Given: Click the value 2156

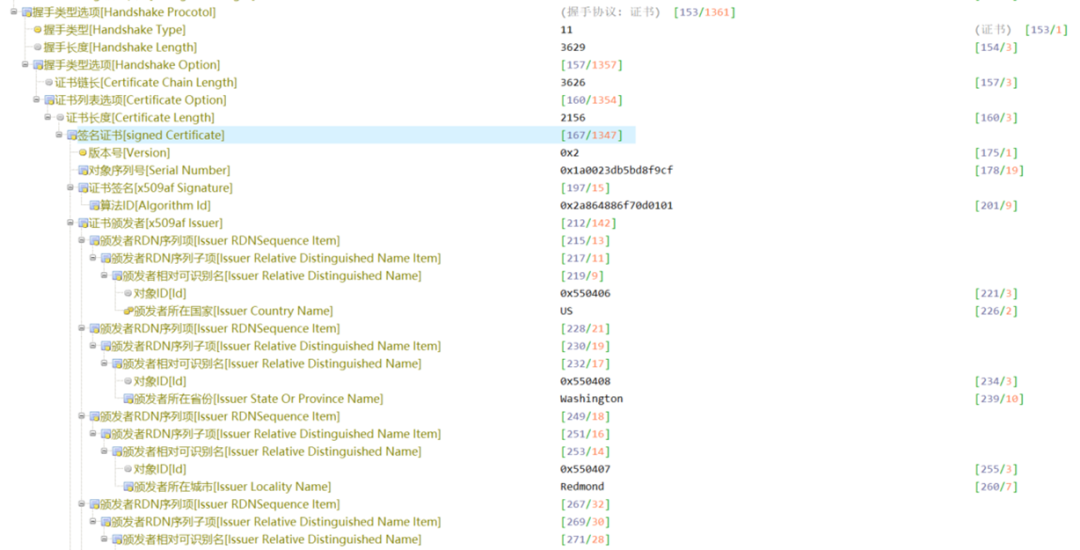Looking at the screenshot, I should (572, 118).
